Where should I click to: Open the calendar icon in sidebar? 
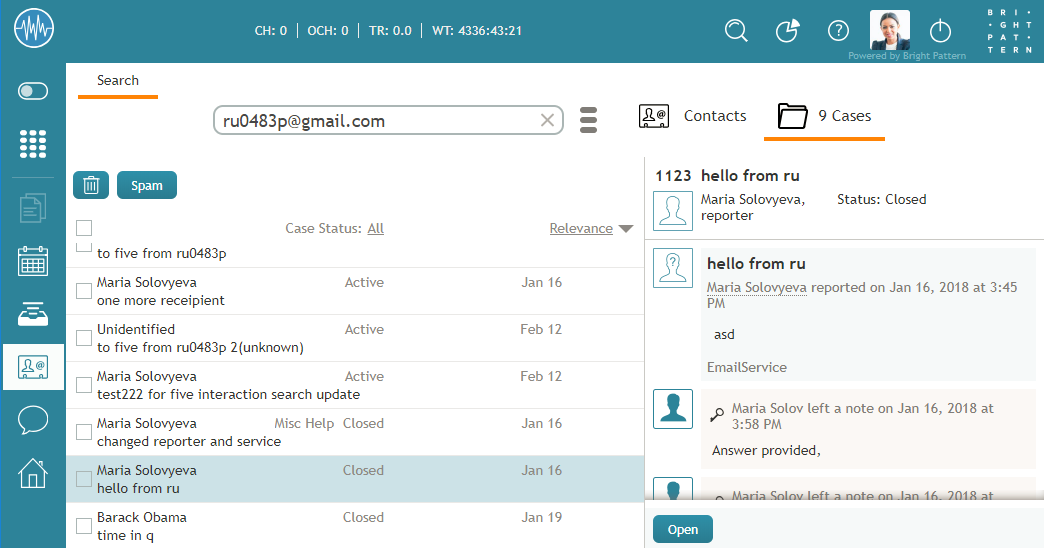click(33, 261)
